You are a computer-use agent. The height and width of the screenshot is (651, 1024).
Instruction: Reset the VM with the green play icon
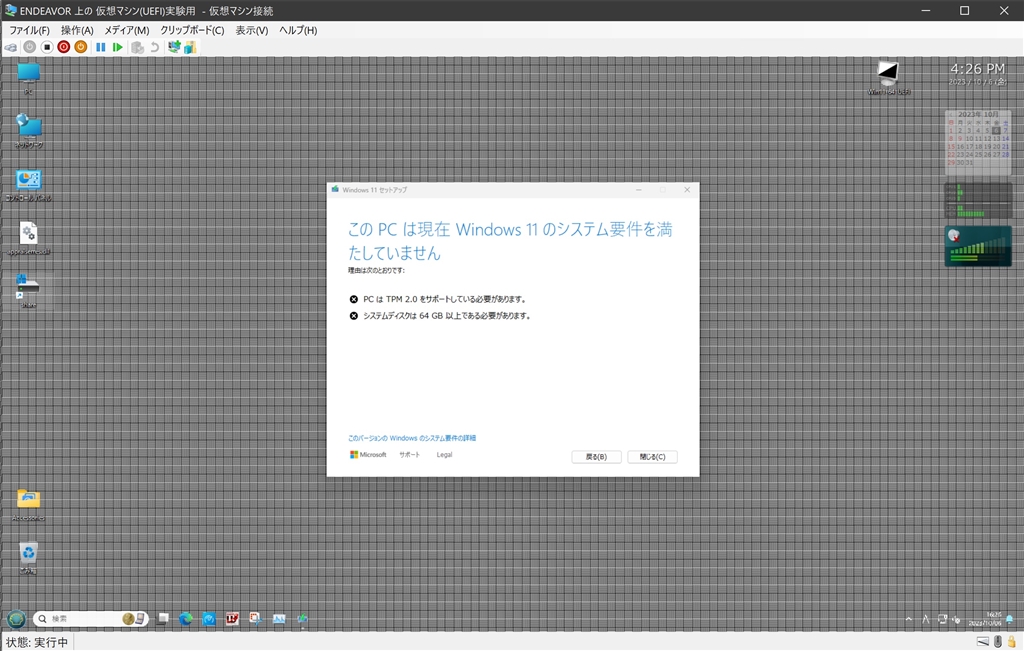pyautogui.click(x=118, y=47)
